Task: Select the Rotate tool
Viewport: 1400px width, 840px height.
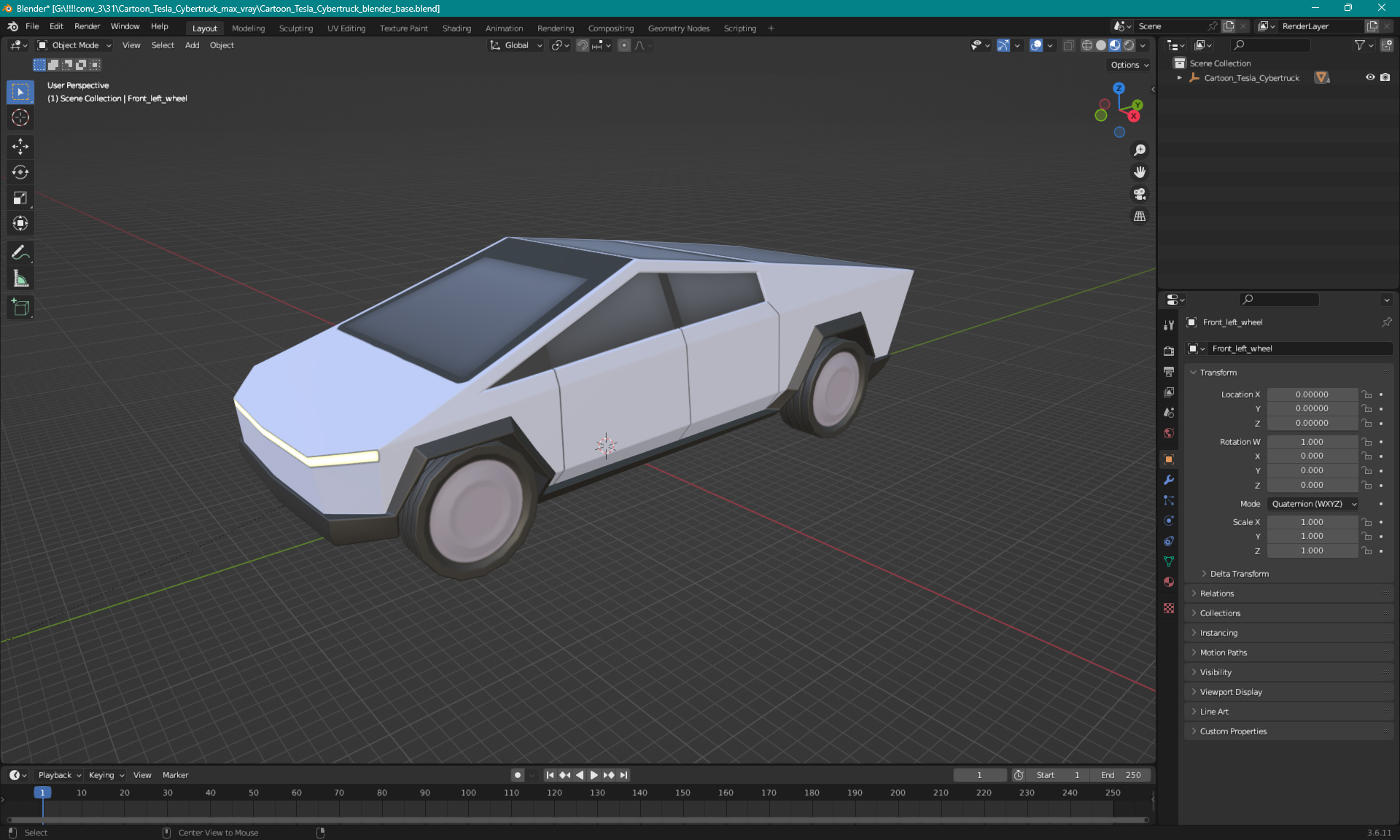Action: pos(20,172)
